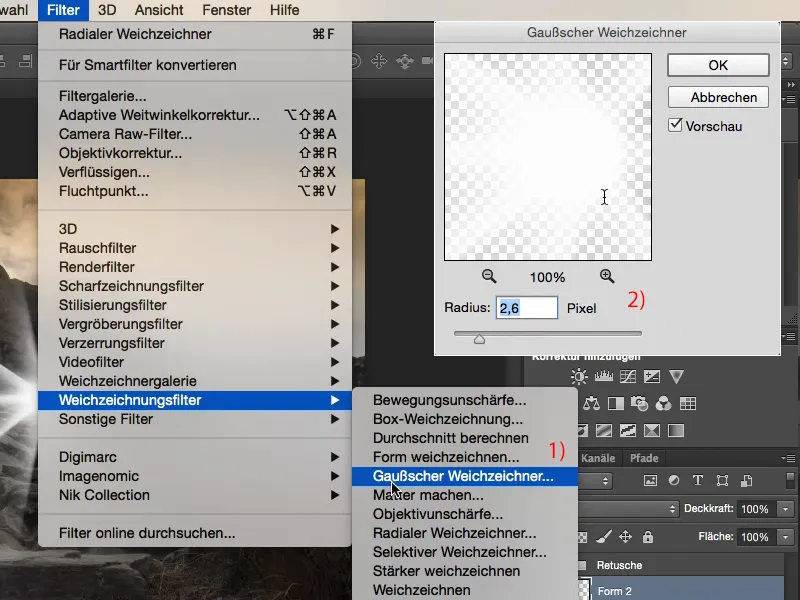Choose Camera Raw-Filter... menu entry
Image resolution: width=800 pixels, height=600 pixels.
coord(195,134)
